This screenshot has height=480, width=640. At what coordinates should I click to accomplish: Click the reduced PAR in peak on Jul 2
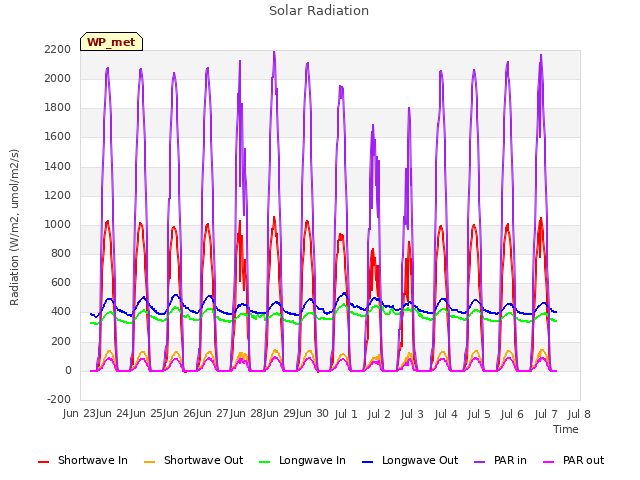(373, 127)
